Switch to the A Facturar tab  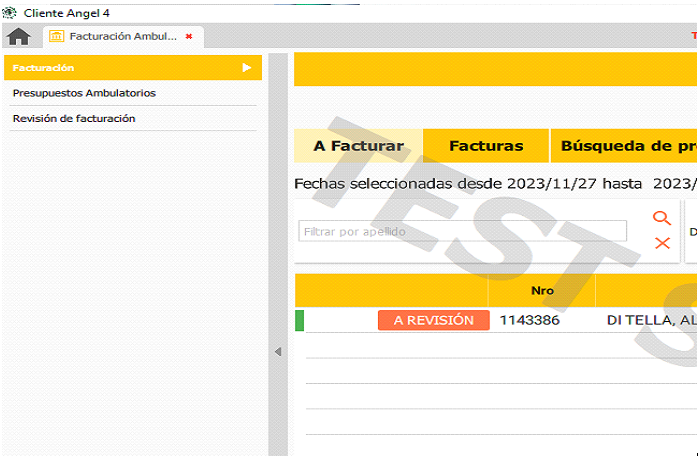(x=358, y=146)
